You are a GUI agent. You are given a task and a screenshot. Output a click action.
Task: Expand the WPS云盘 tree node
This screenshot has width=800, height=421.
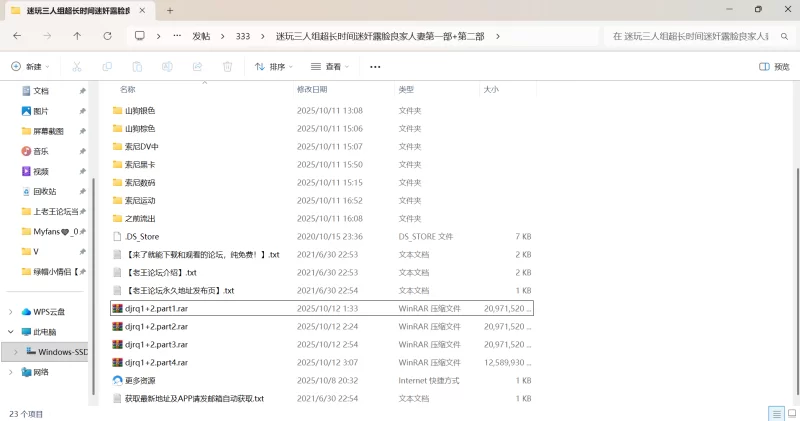click(x=11, y=312)
